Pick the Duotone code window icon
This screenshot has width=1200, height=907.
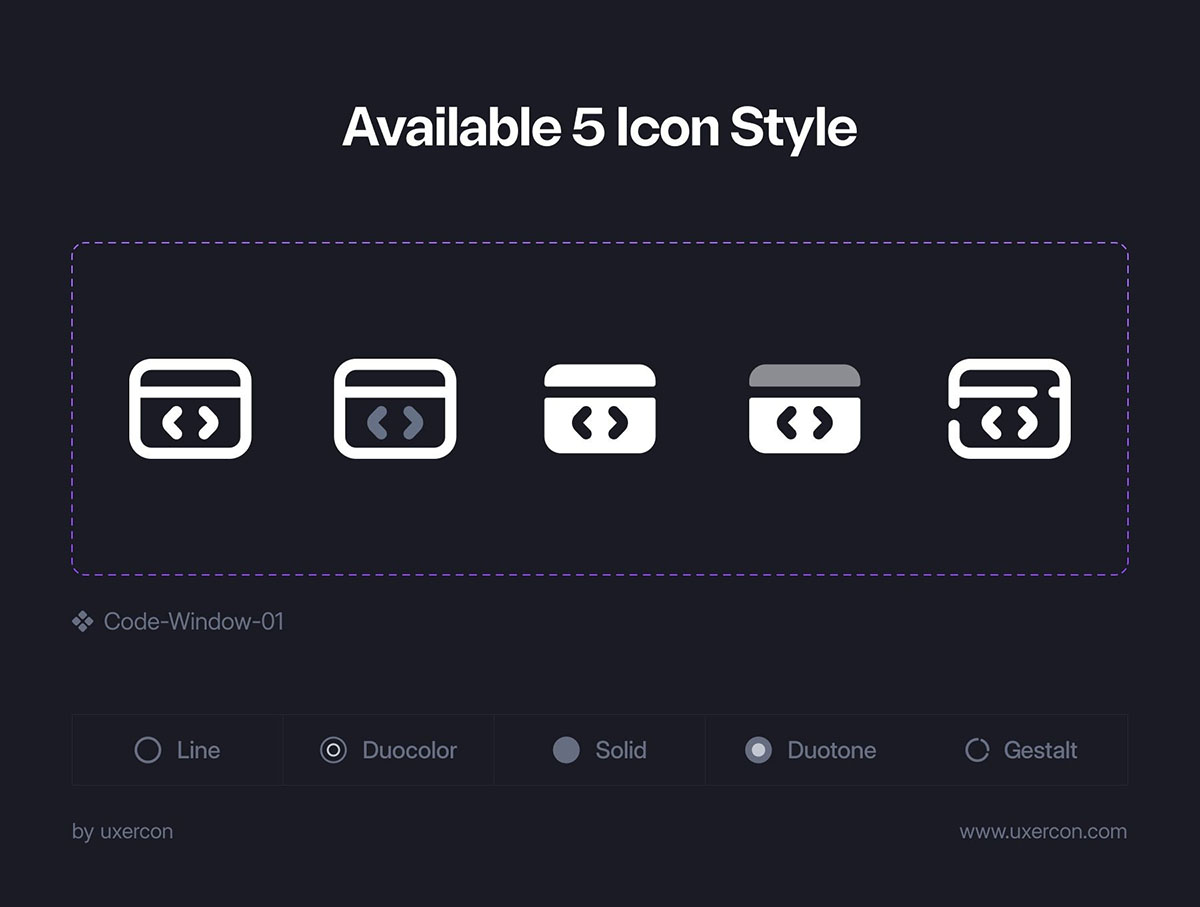(x=805, y=409)
